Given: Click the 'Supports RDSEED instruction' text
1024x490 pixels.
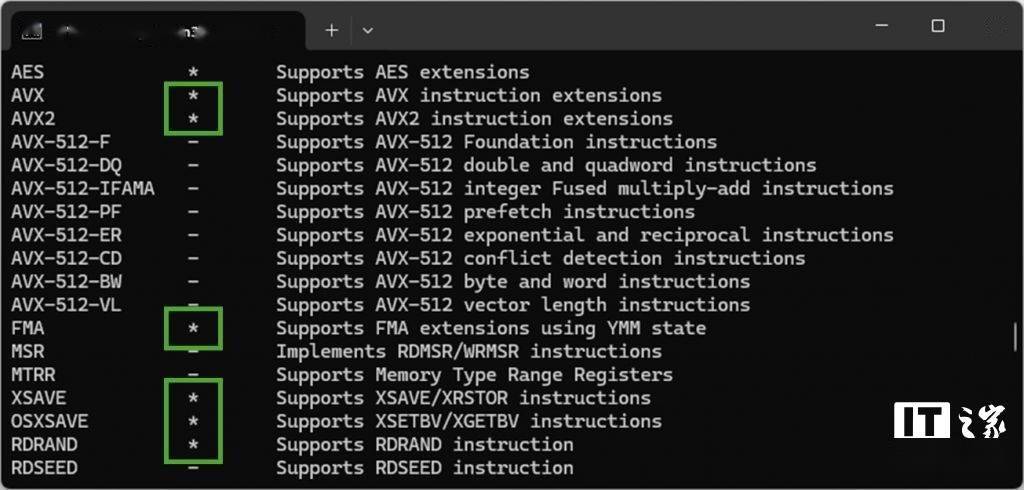Looking at the screenshot, I should (424, 468).
